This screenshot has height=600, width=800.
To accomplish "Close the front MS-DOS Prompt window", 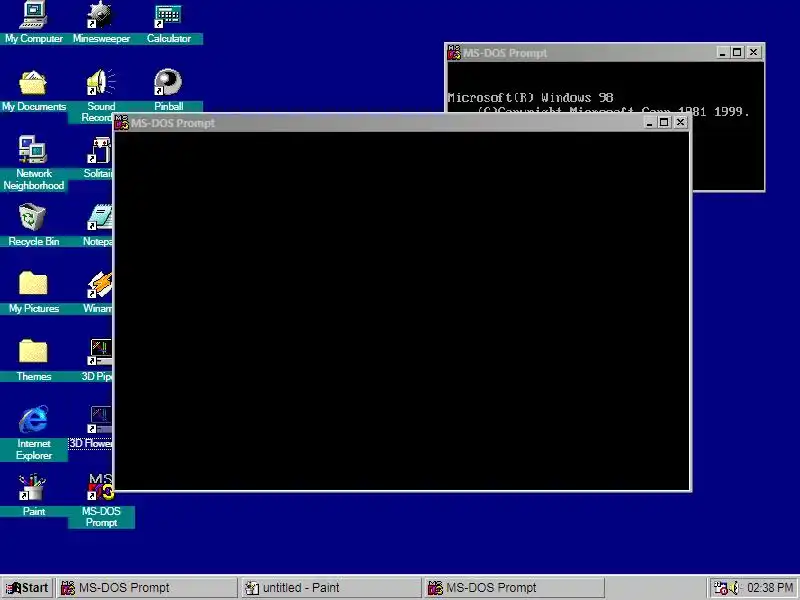I will [680, 122].
